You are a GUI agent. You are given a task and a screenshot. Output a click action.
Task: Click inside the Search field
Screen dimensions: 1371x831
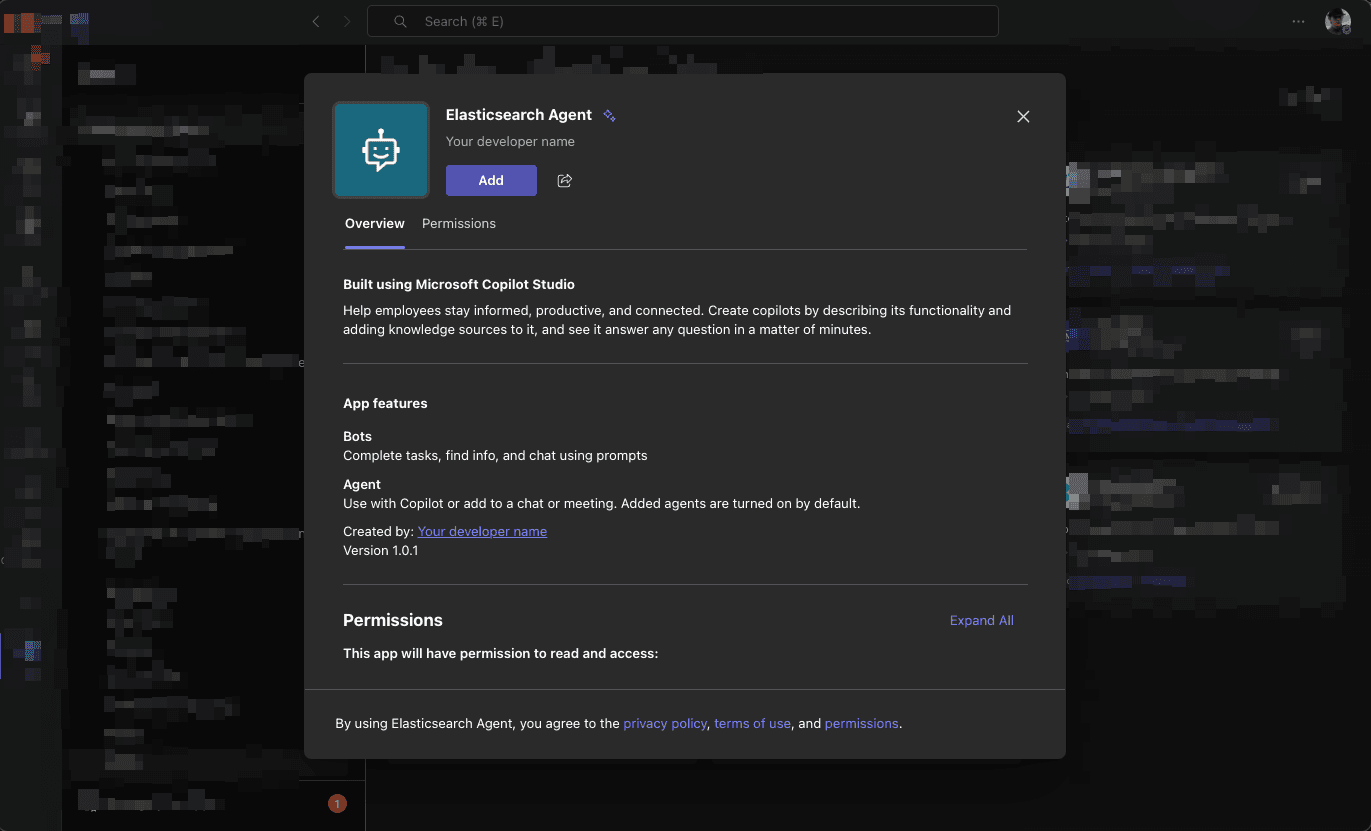pyautogui.click(x=700, y=21)
